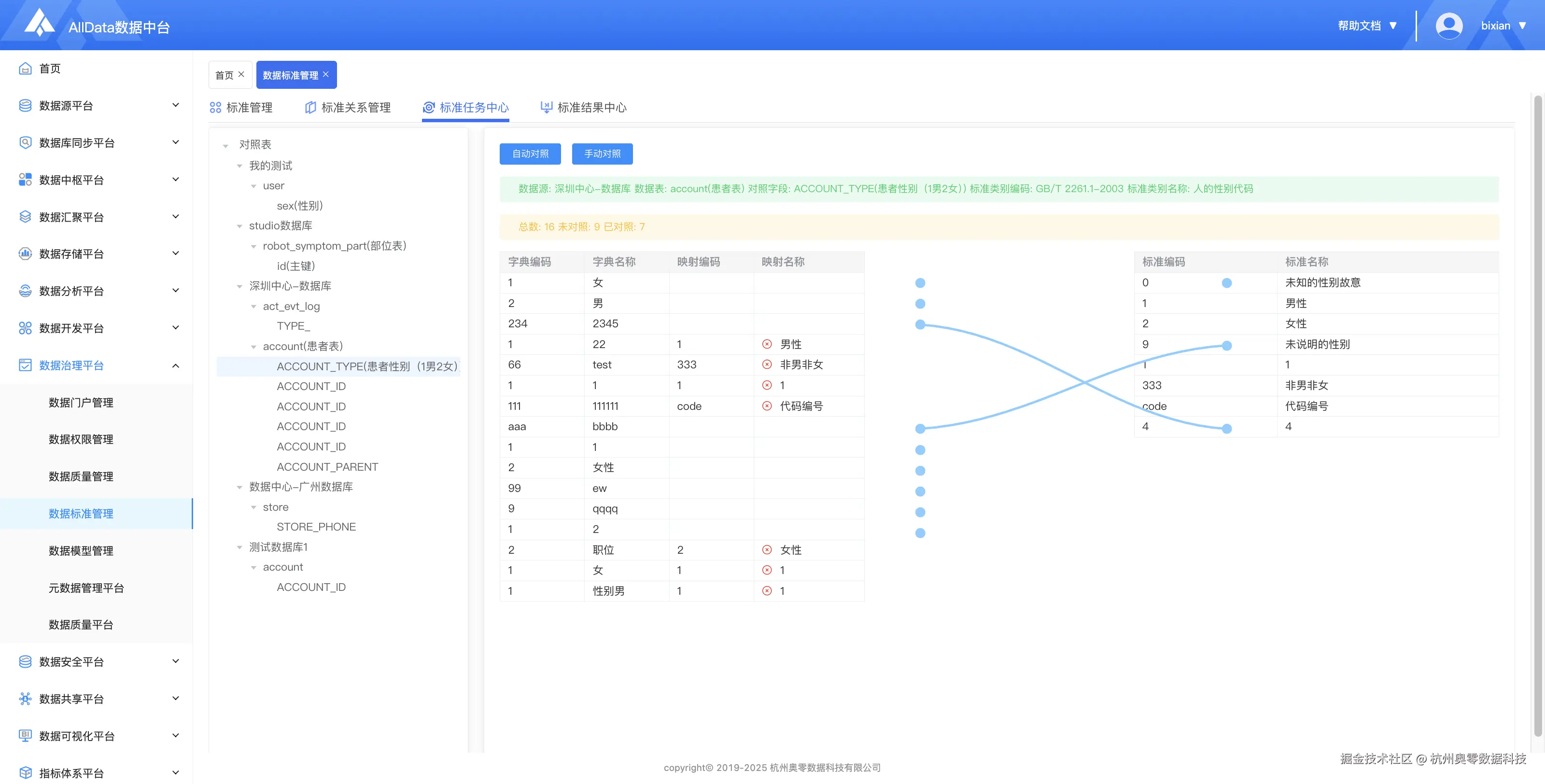
Task: Click the vertical page scrollbar
Action: 1537,414
